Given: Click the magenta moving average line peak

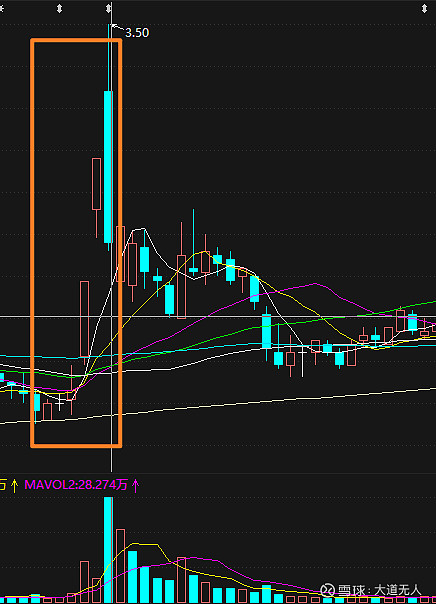Looking at the screenshot, I should point(316,284).
